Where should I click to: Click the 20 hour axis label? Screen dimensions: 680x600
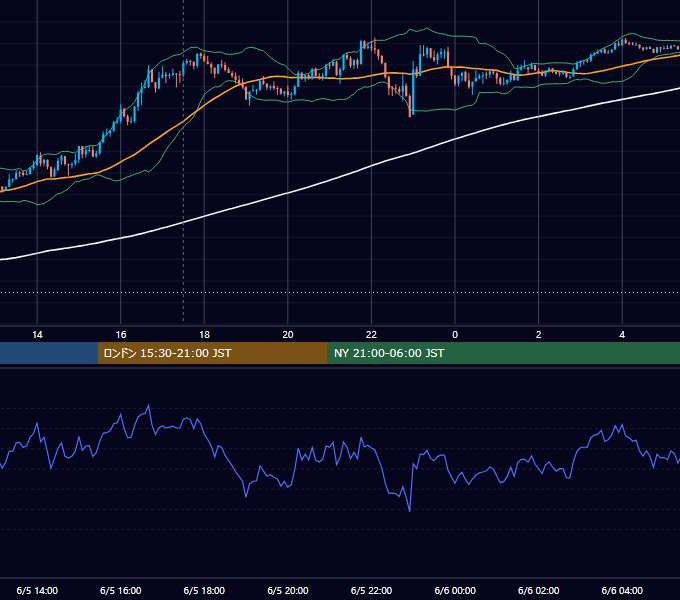pos(288,335)
